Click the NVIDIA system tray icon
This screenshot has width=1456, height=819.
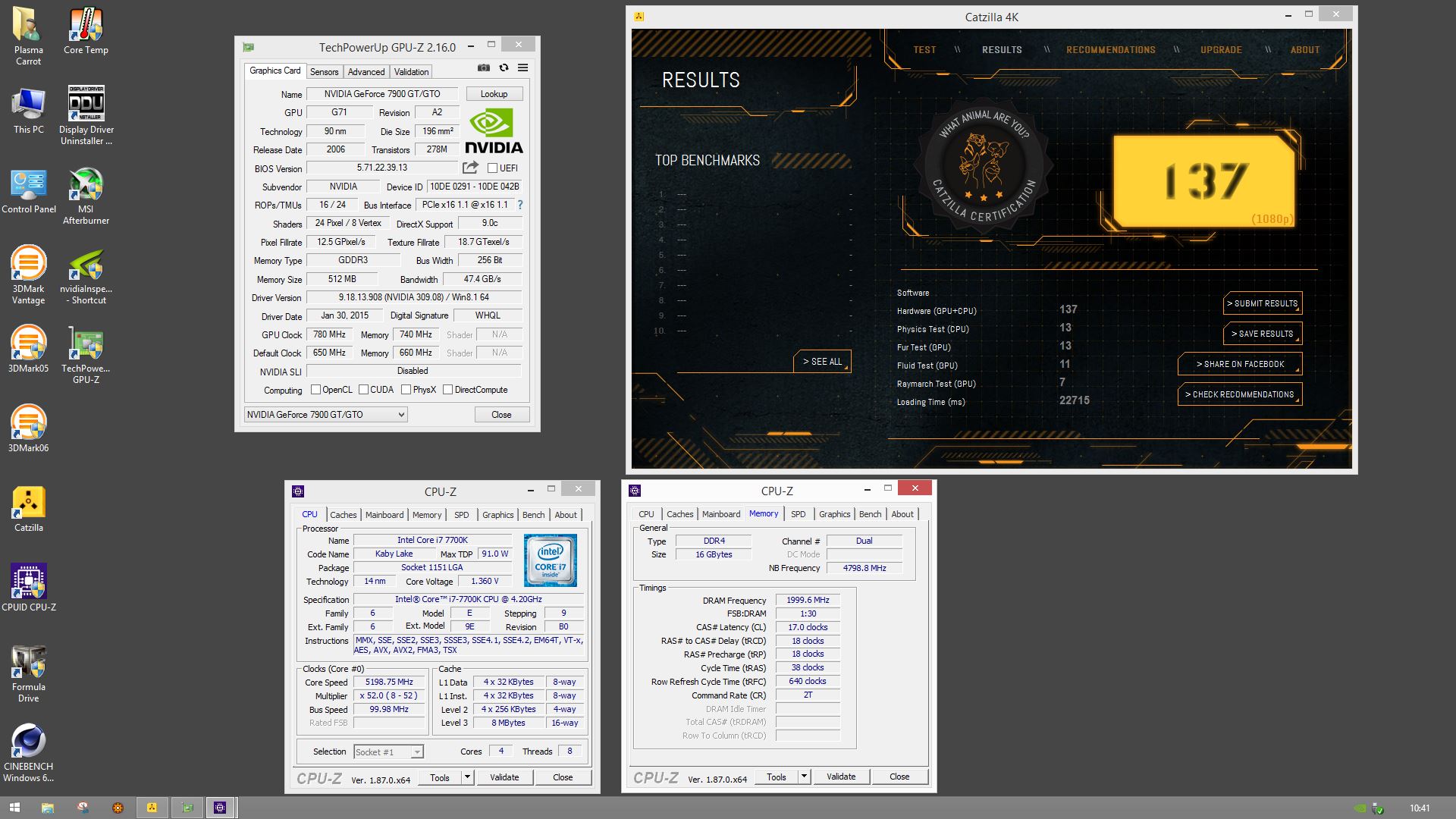point(1360,808)
